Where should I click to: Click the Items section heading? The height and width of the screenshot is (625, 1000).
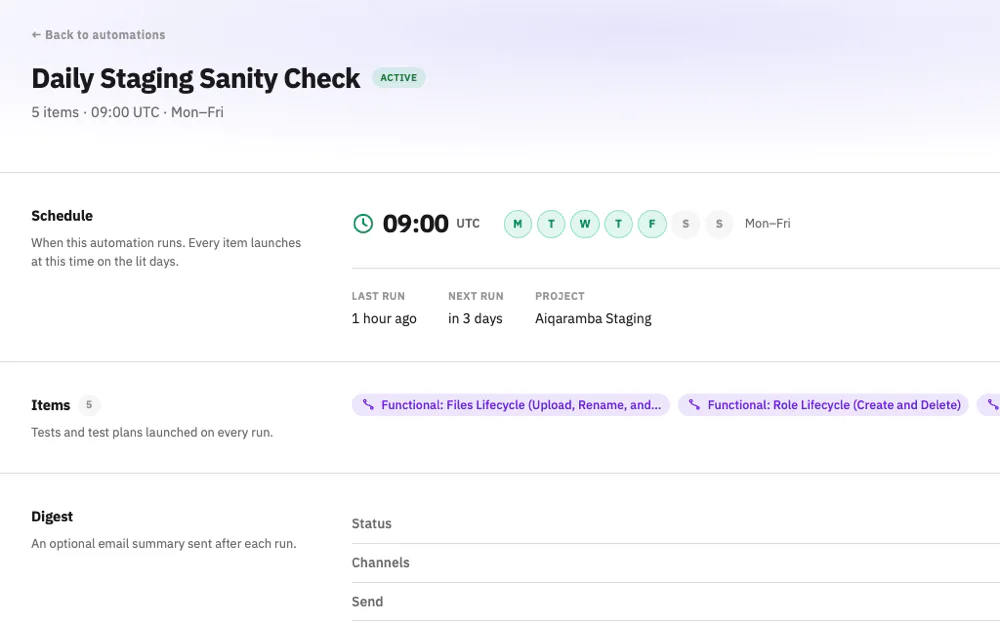click(50, 406)
